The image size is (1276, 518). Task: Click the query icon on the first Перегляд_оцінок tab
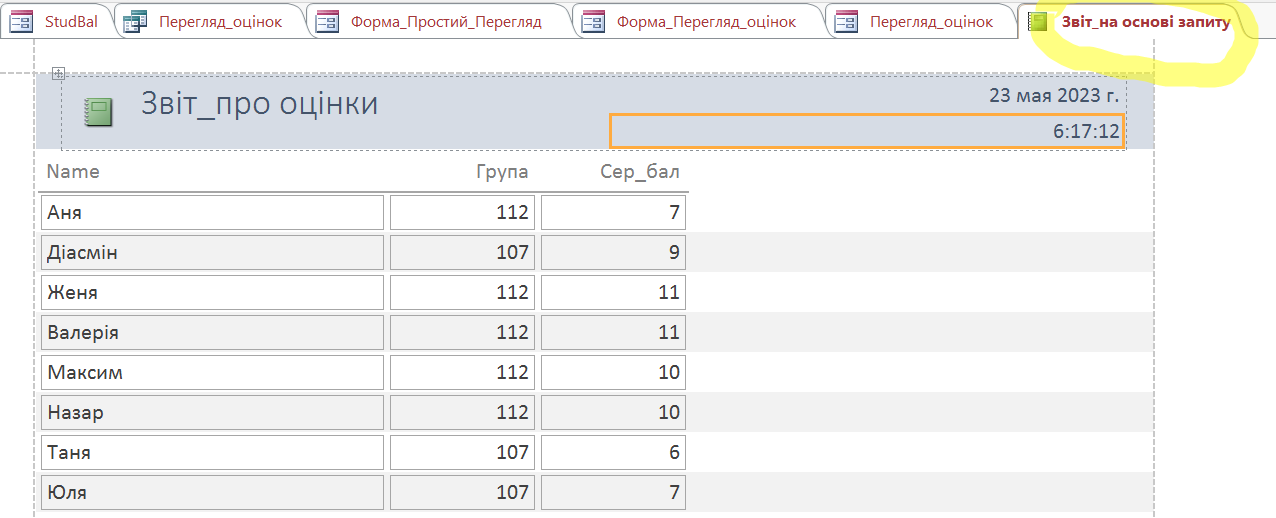coord(135,22)
